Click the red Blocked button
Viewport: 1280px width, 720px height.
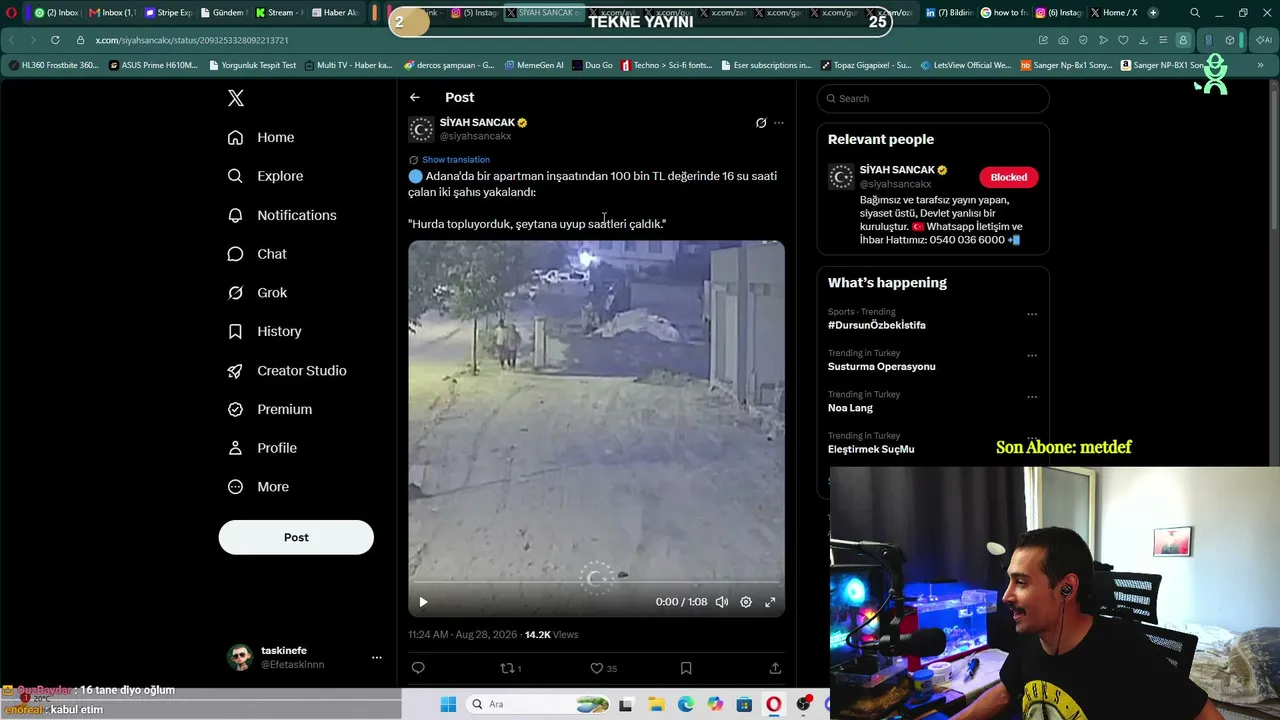(1008, 177)
